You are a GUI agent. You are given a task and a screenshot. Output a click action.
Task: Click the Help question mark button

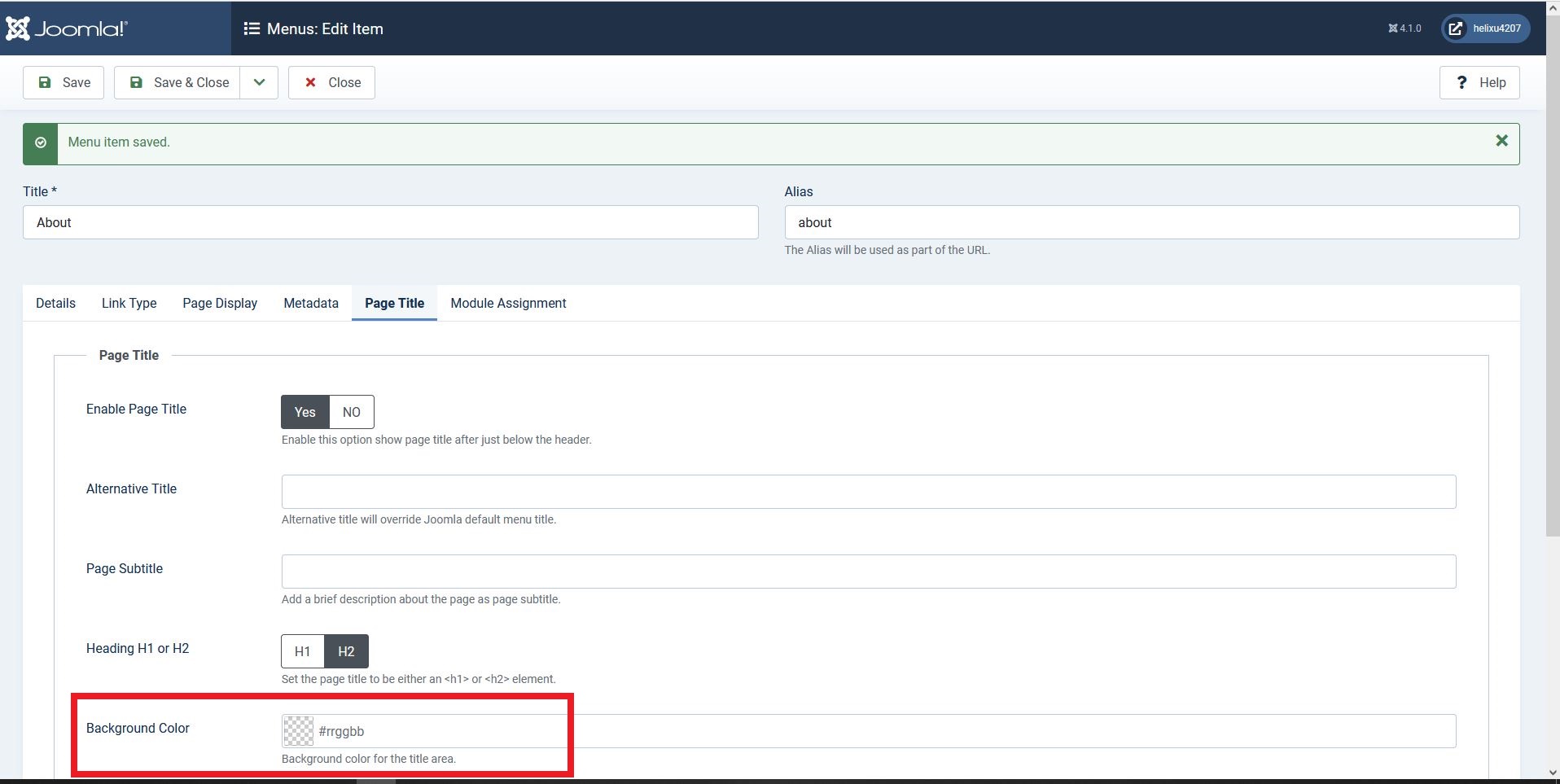[1479, 82]
